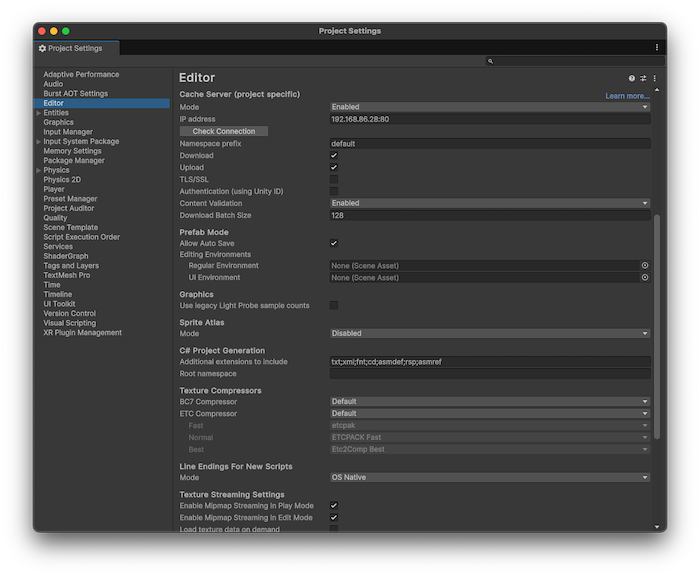Select Graphics in the settings list
Image resolution: width=700 pixels, height=576 pixels.
tap(58, 123)
